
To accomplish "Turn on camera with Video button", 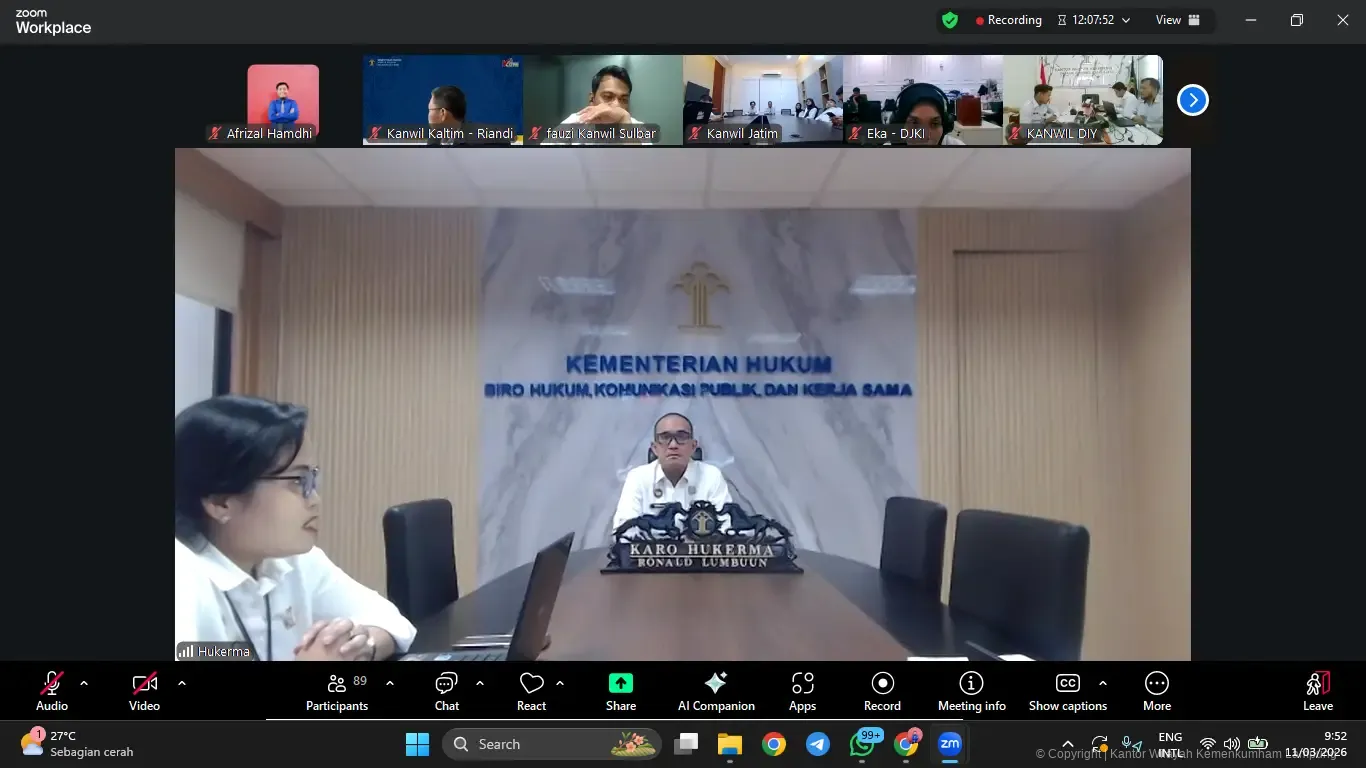I will pyautogui.click(x=144, y=691).
